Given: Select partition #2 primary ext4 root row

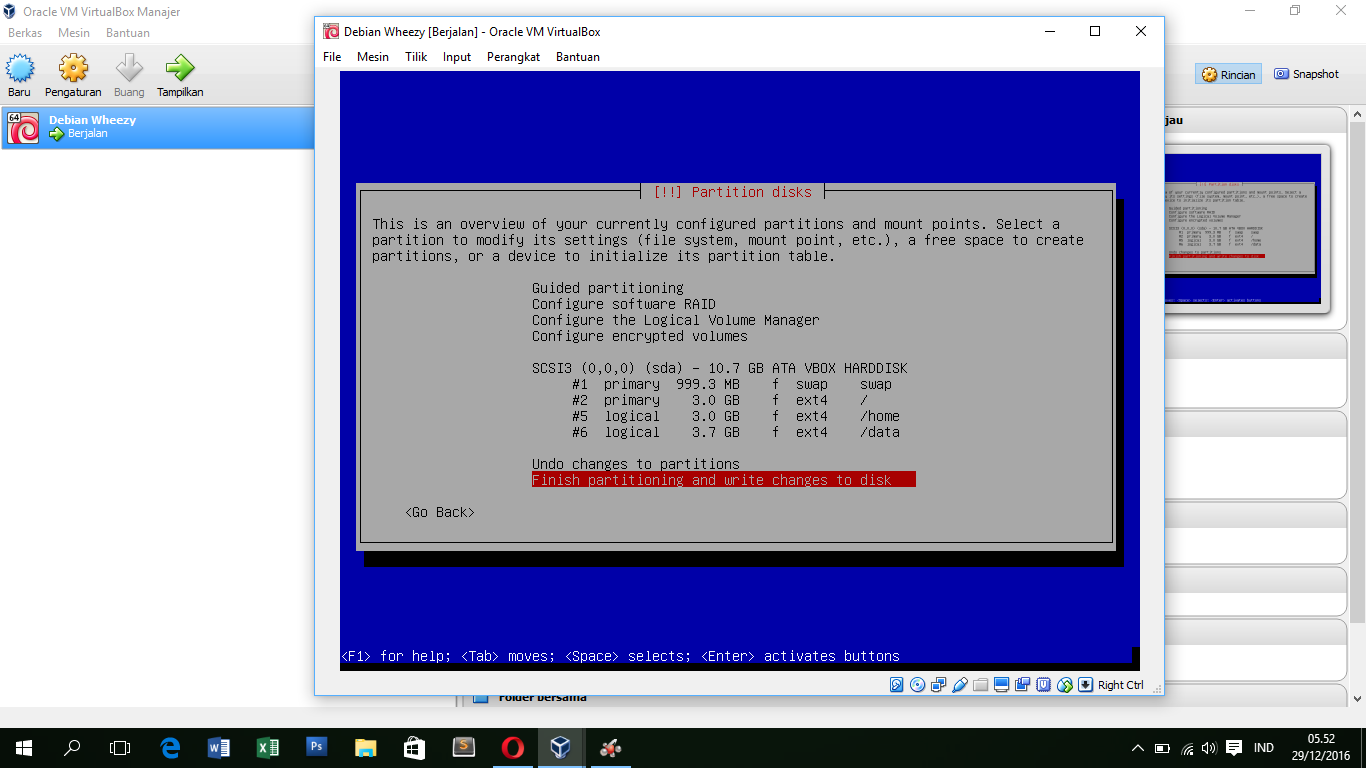Looking at the screenshot, I should (720, 400).
